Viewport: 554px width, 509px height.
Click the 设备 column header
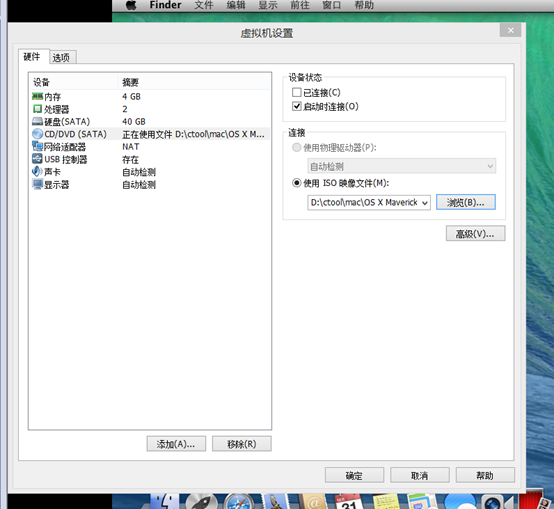(x=73, y=82)
